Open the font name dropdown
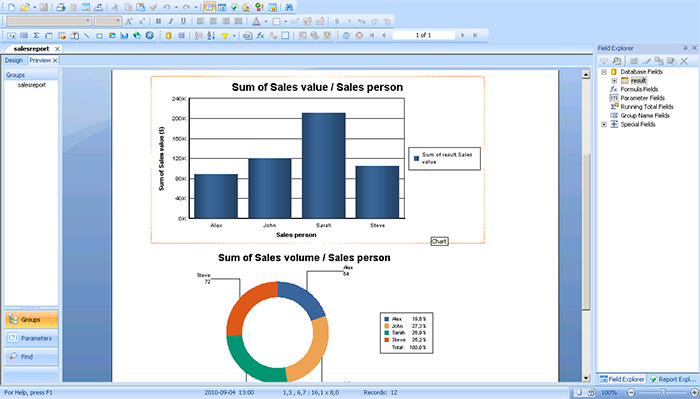The height and width of the screenshot is (399, 700). pyautogui.click(x=49, y=21)
